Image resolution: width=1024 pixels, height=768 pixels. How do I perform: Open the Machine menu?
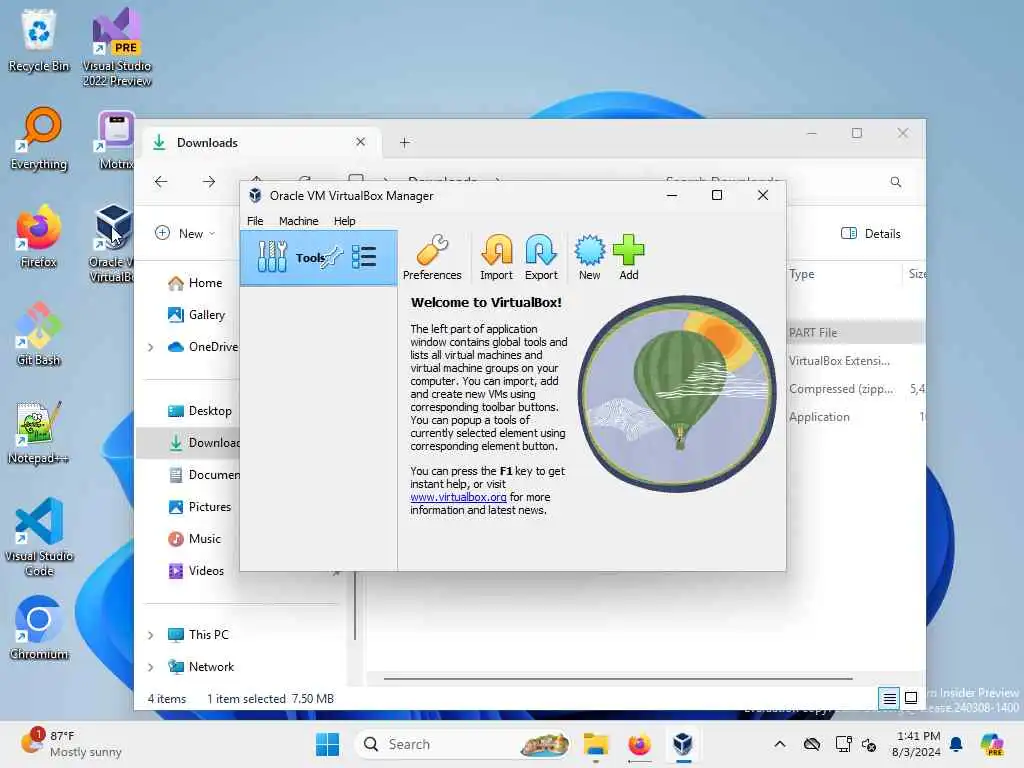coord(298,221)
